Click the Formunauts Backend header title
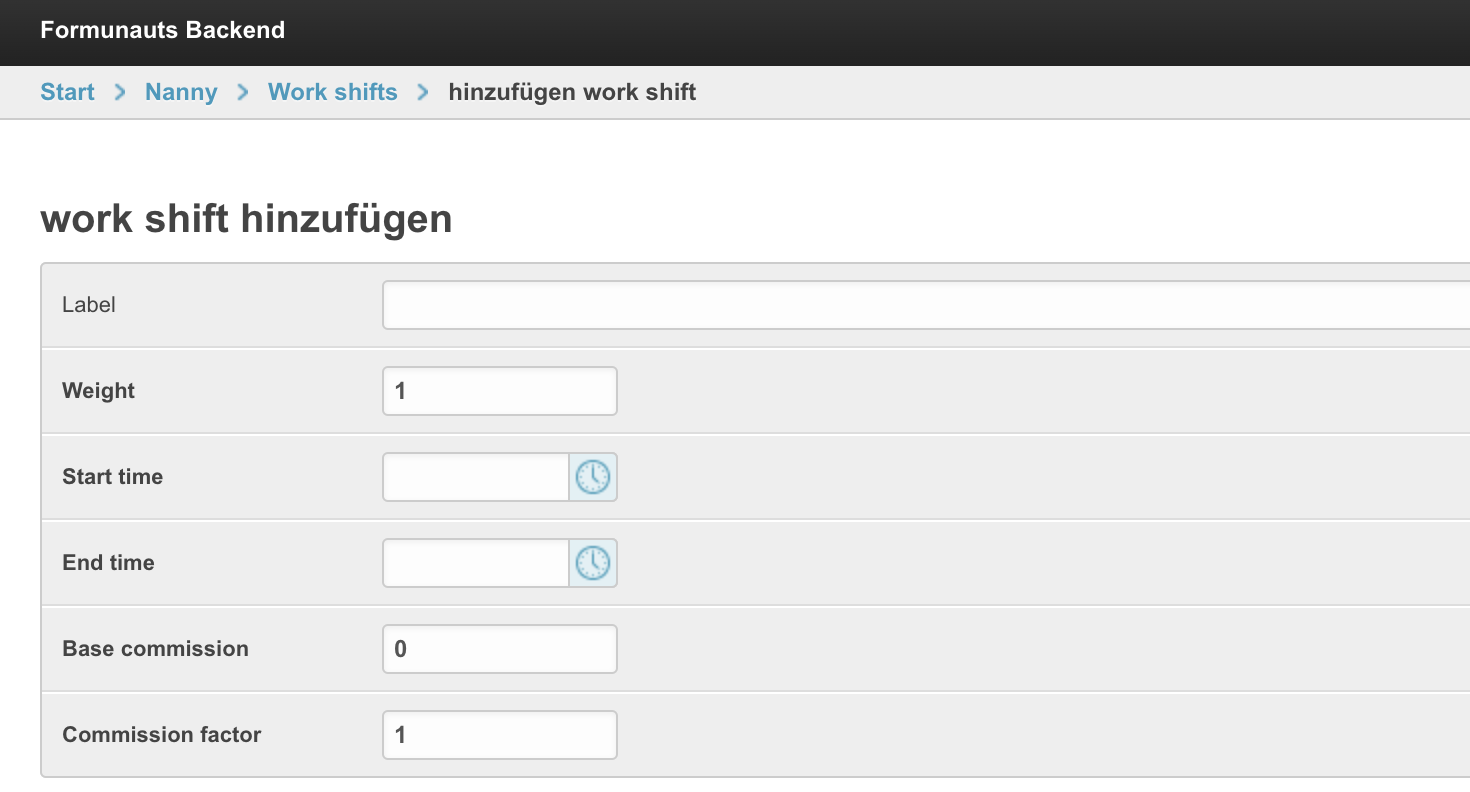Viewport: 1470px width, 792px height. point(163,30)
